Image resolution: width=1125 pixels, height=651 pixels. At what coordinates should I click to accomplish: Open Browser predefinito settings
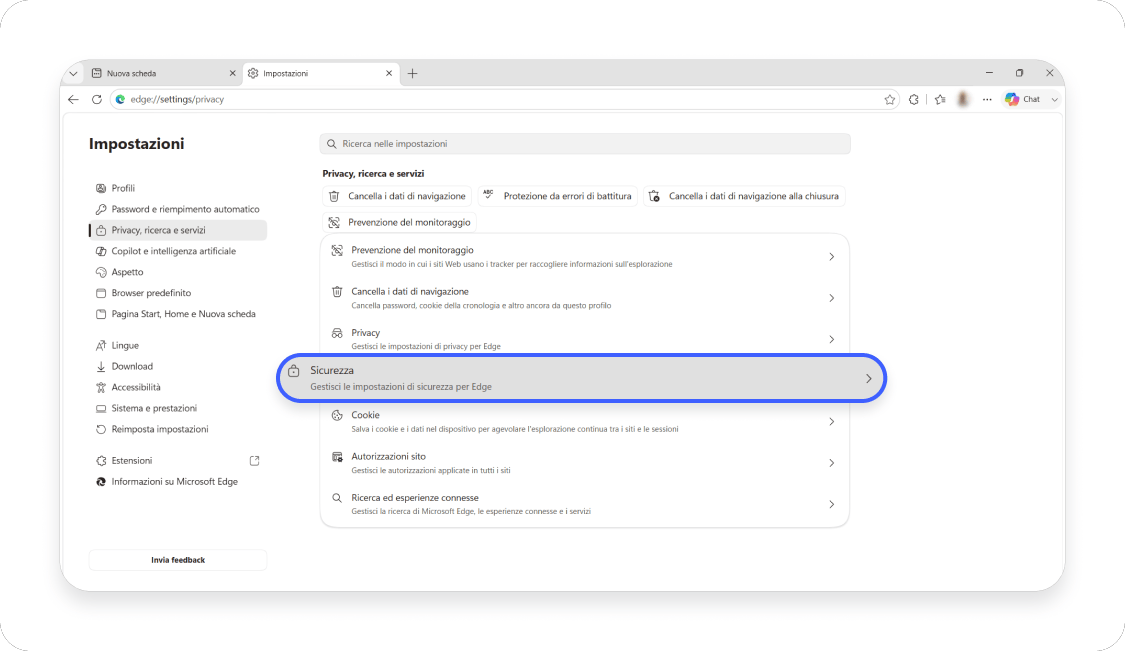point(177,293)
